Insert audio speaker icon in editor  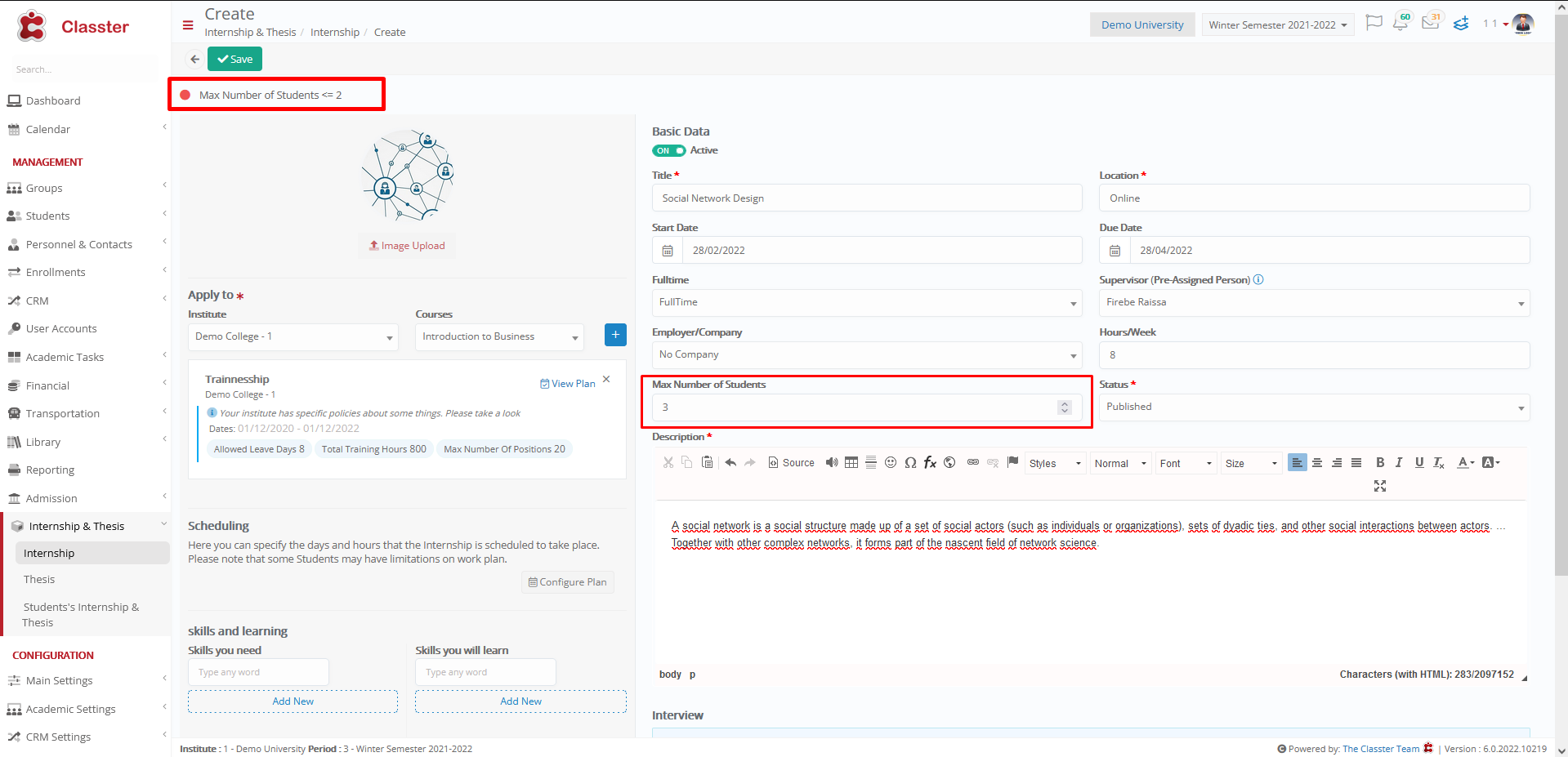[x=832, y=462]
